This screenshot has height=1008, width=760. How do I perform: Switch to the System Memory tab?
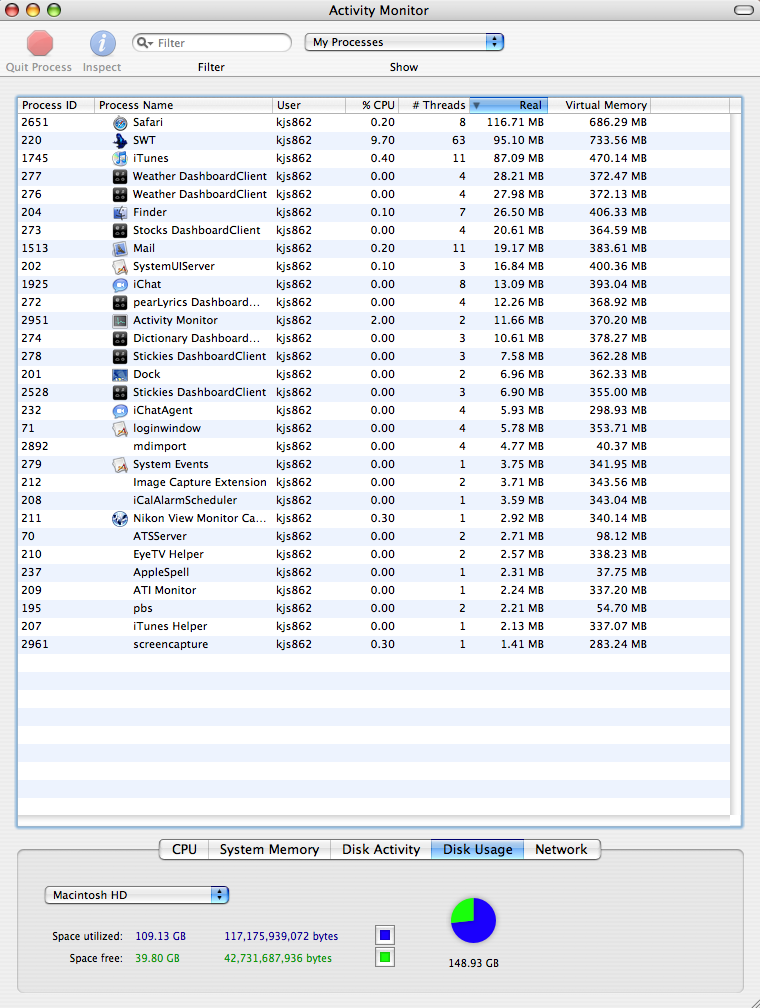click(x=269, y=849)
